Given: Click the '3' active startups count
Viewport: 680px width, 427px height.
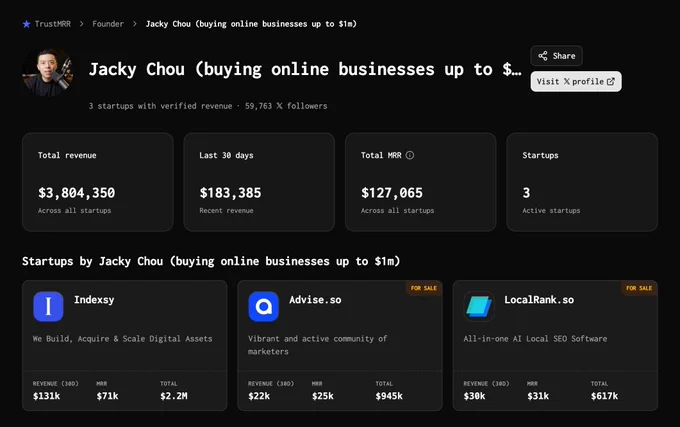Looking at the screenshot, I should click(x=526, y=193).
